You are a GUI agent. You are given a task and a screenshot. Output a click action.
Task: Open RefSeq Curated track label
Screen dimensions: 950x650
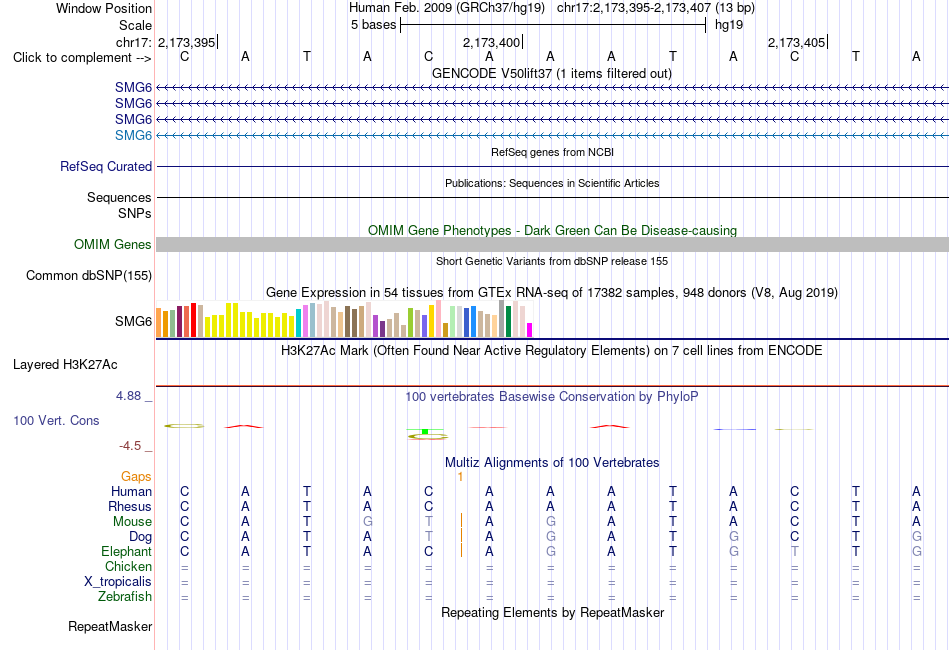(x=106, y=167)
